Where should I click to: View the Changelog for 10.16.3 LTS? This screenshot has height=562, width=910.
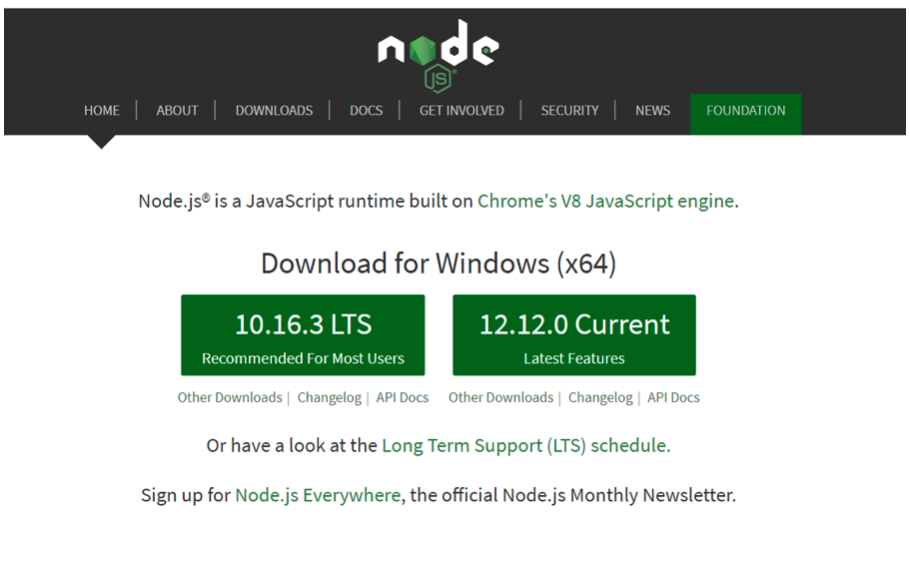click(x=329, y=398)
